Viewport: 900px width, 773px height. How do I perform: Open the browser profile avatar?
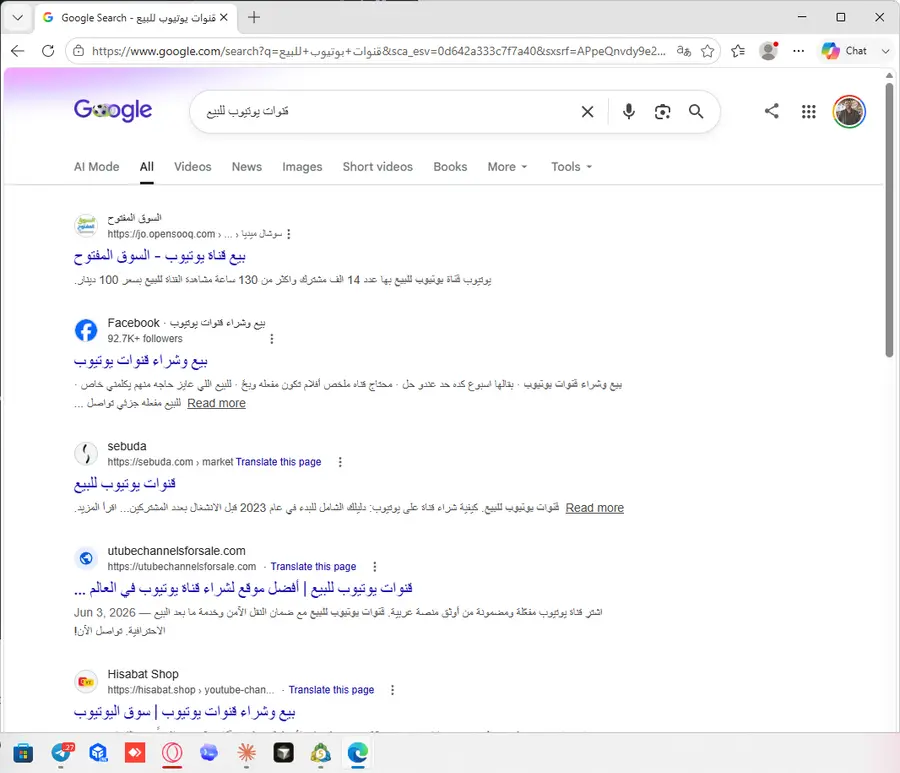tap(768, 51)
